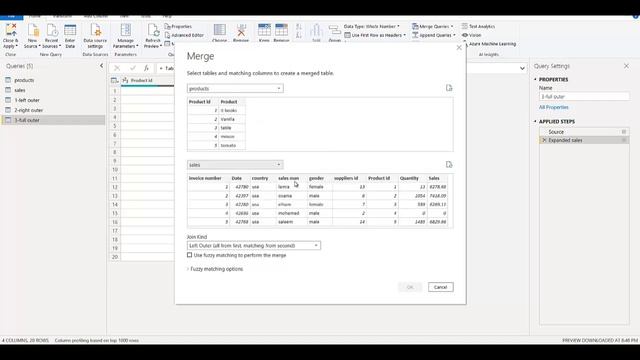Open the Vision AI insight

point(472,36)
